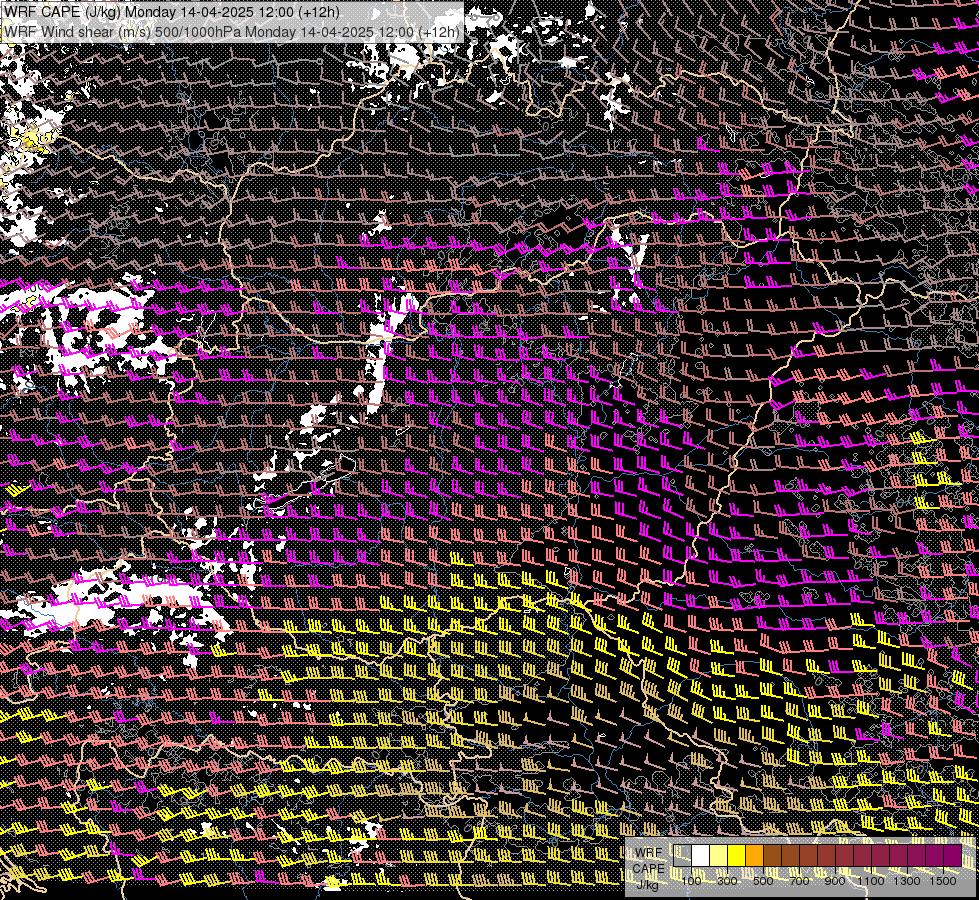Click the 100 legend value label
979x900 pixels.
tap(691, 881)
